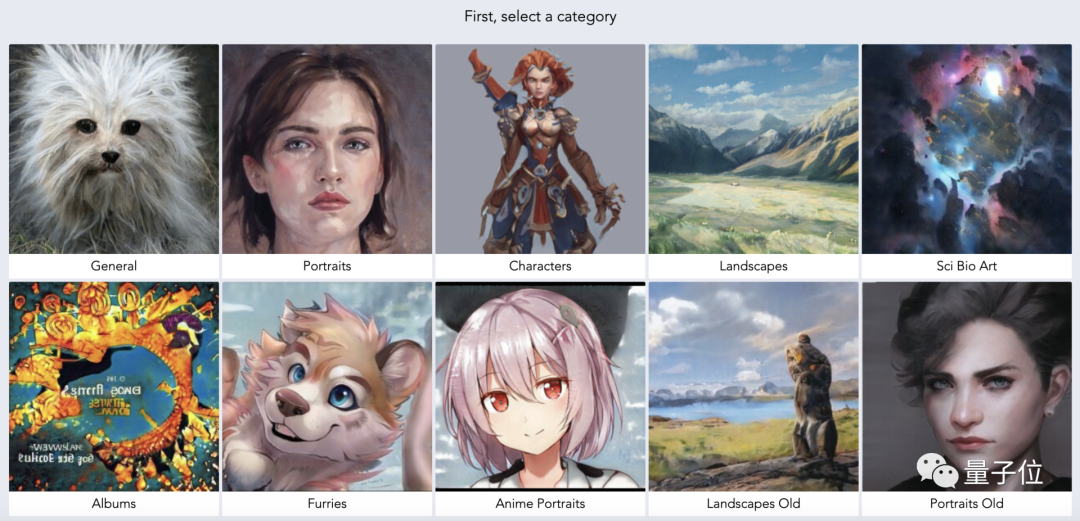This screenshot has height=521, width=1080.
Task: Click the Portraits category label
Action: click(327, 266)
